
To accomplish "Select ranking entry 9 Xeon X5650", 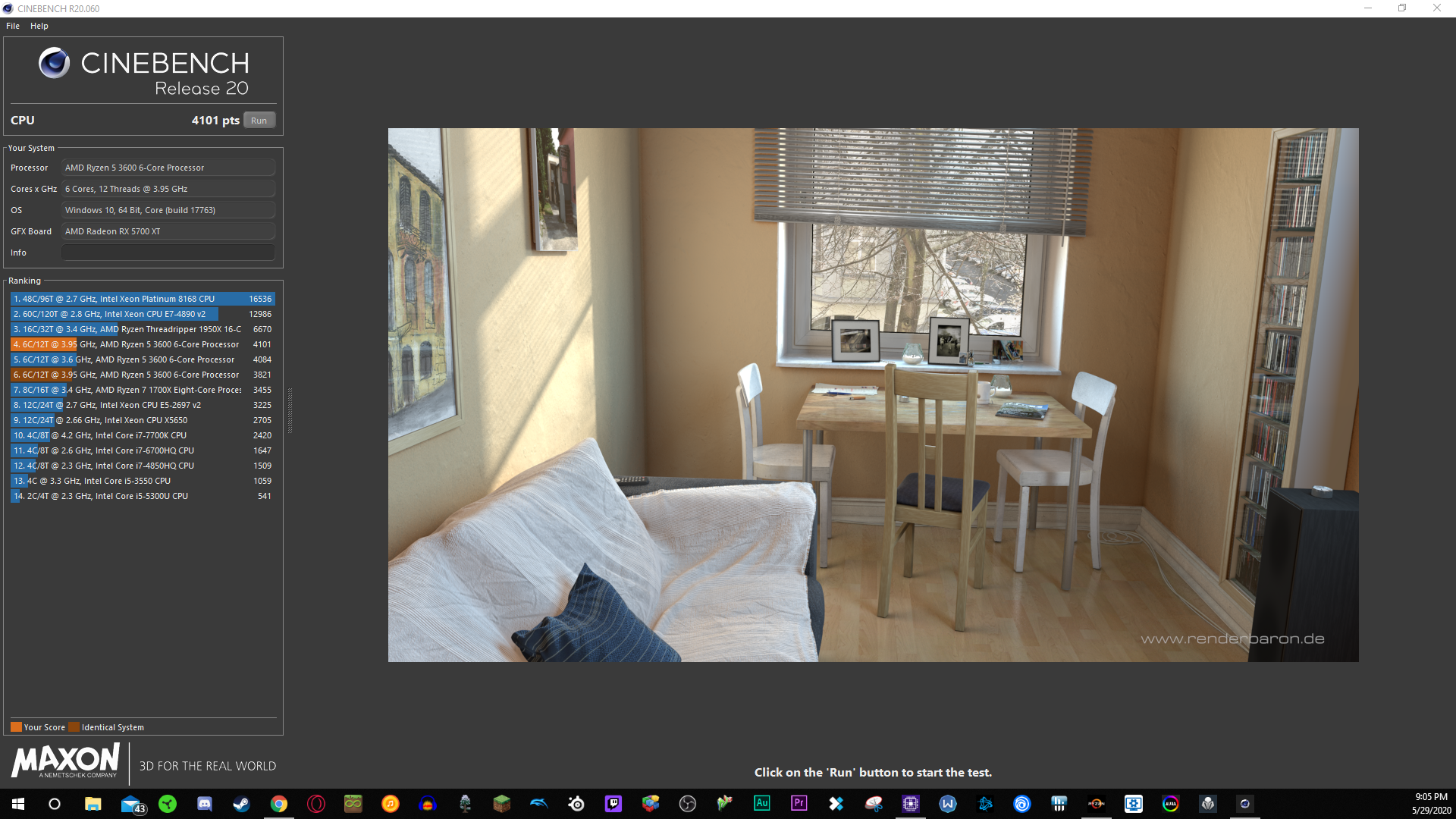I will coord(143,420).
